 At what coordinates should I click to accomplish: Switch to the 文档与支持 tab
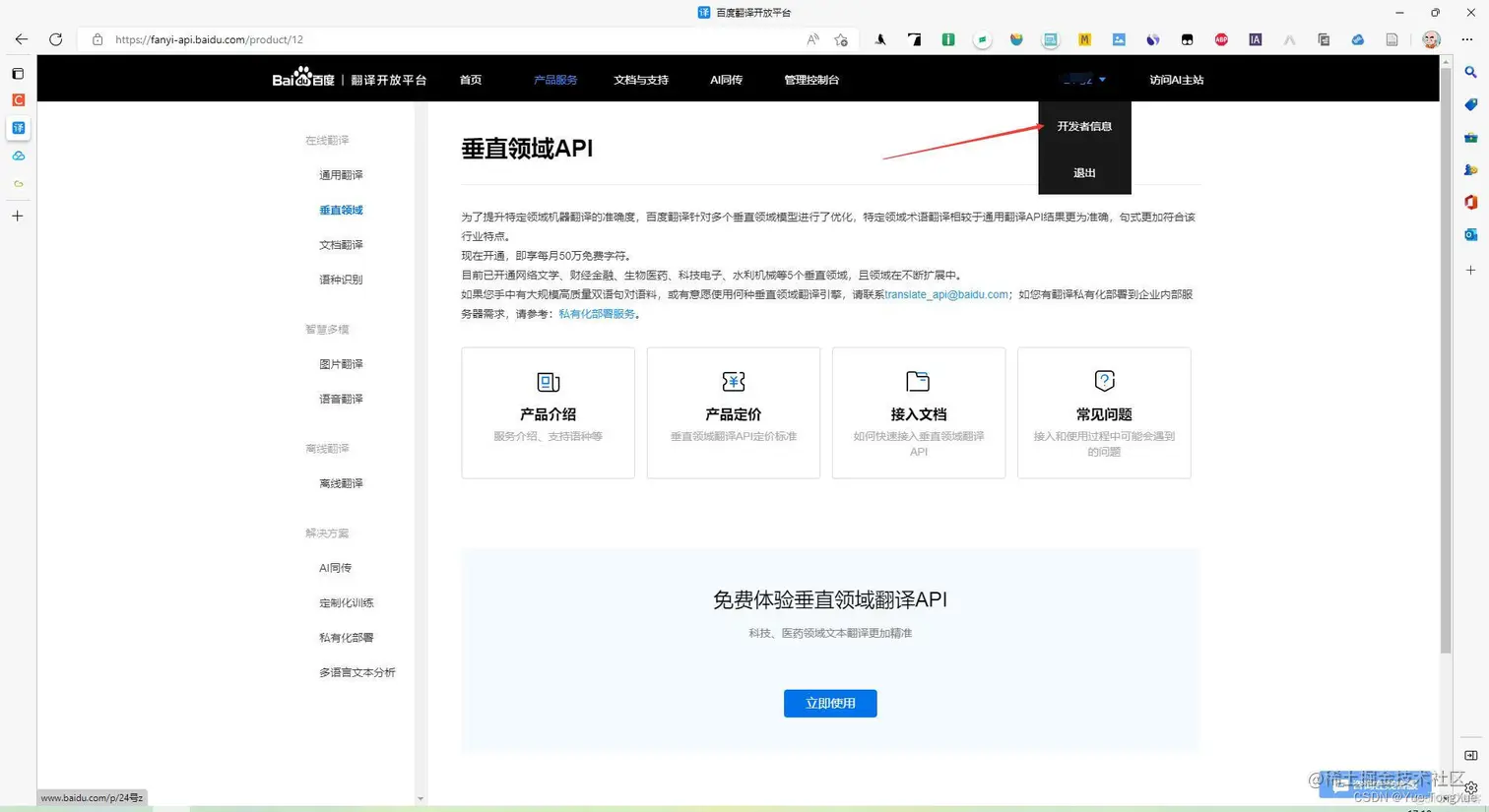[x=640, y=80]
